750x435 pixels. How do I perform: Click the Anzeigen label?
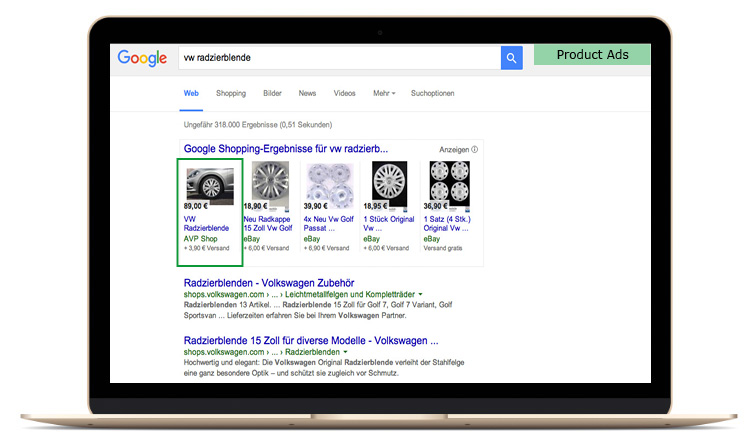click(454, 150)
